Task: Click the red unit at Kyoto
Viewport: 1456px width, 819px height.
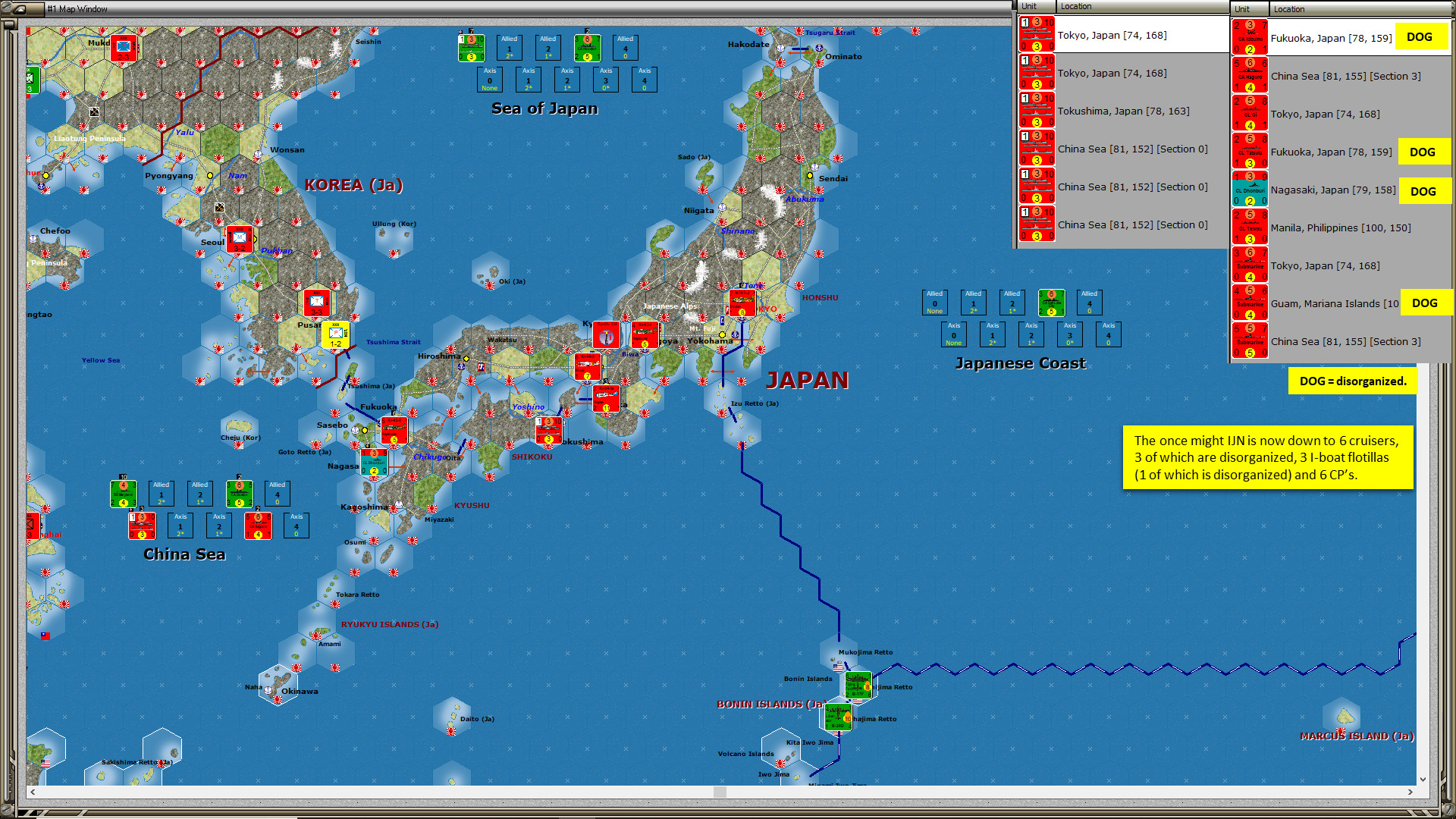Action: [x=606, y=334]
